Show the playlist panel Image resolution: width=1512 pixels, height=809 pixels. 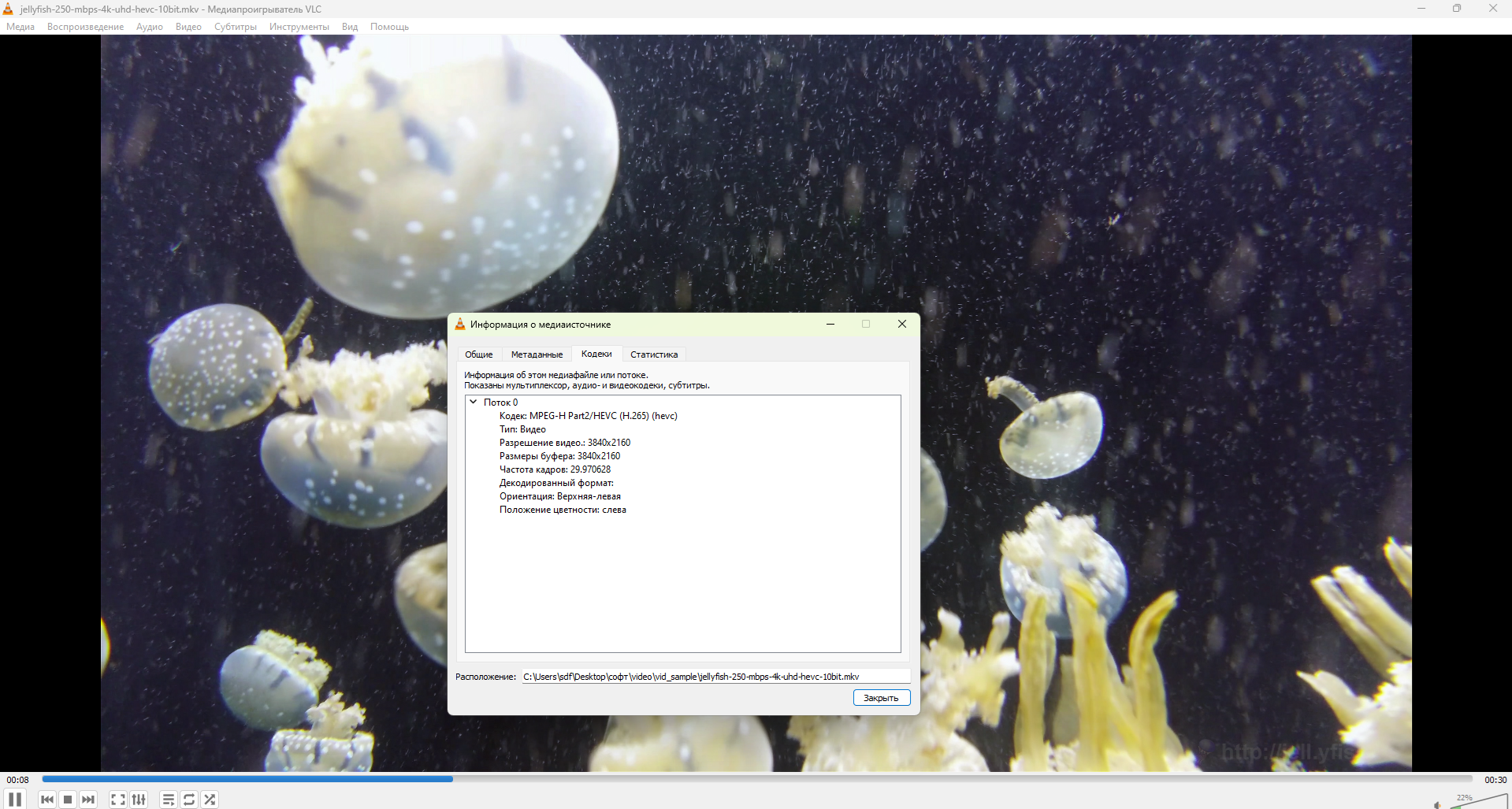pyautogui.click(x=169, y=800)
